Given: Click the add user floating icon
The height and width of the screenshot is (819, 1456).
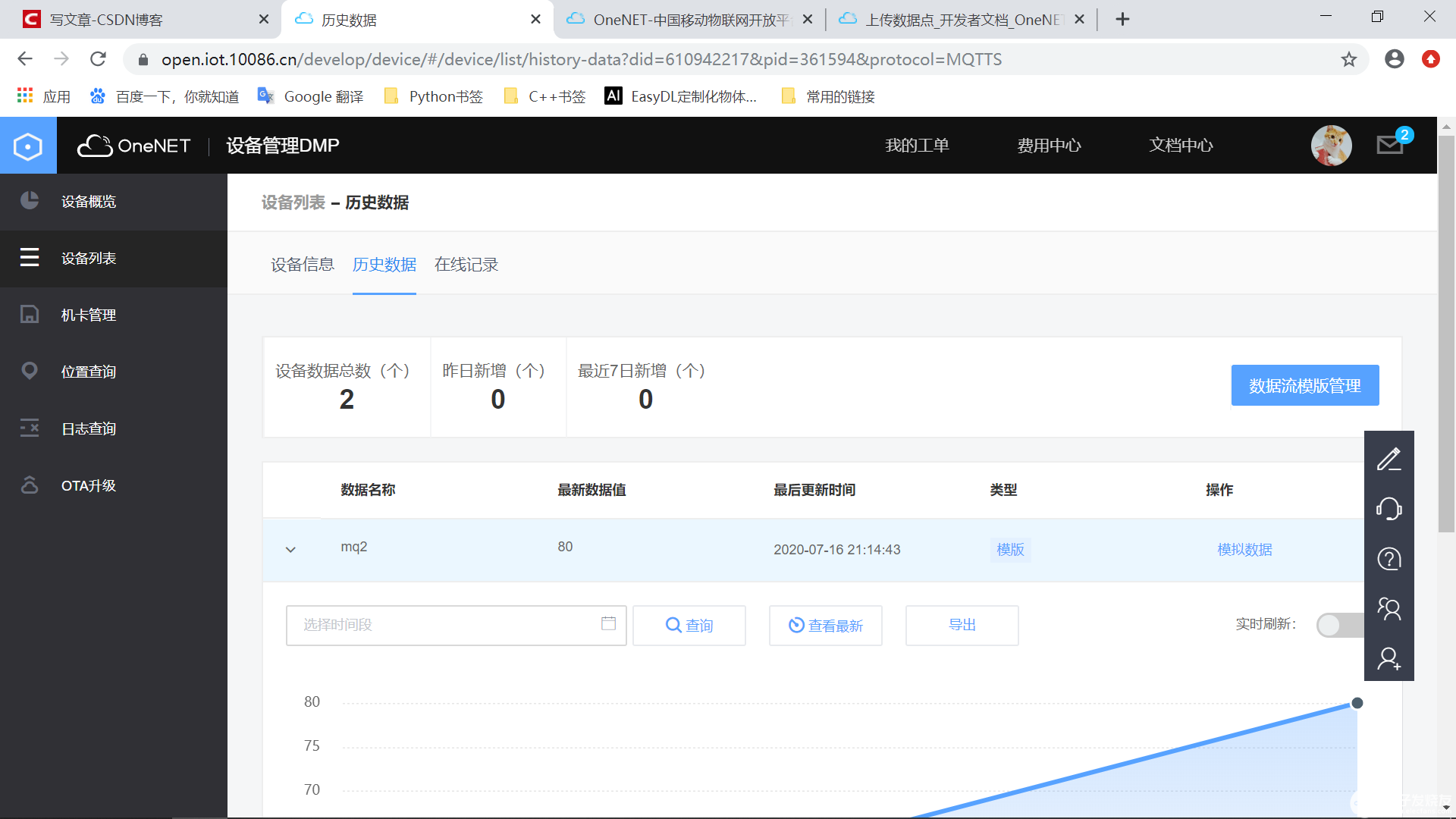Looking at the screenshot, I should pyautogui.click(x=1389, y=658).
